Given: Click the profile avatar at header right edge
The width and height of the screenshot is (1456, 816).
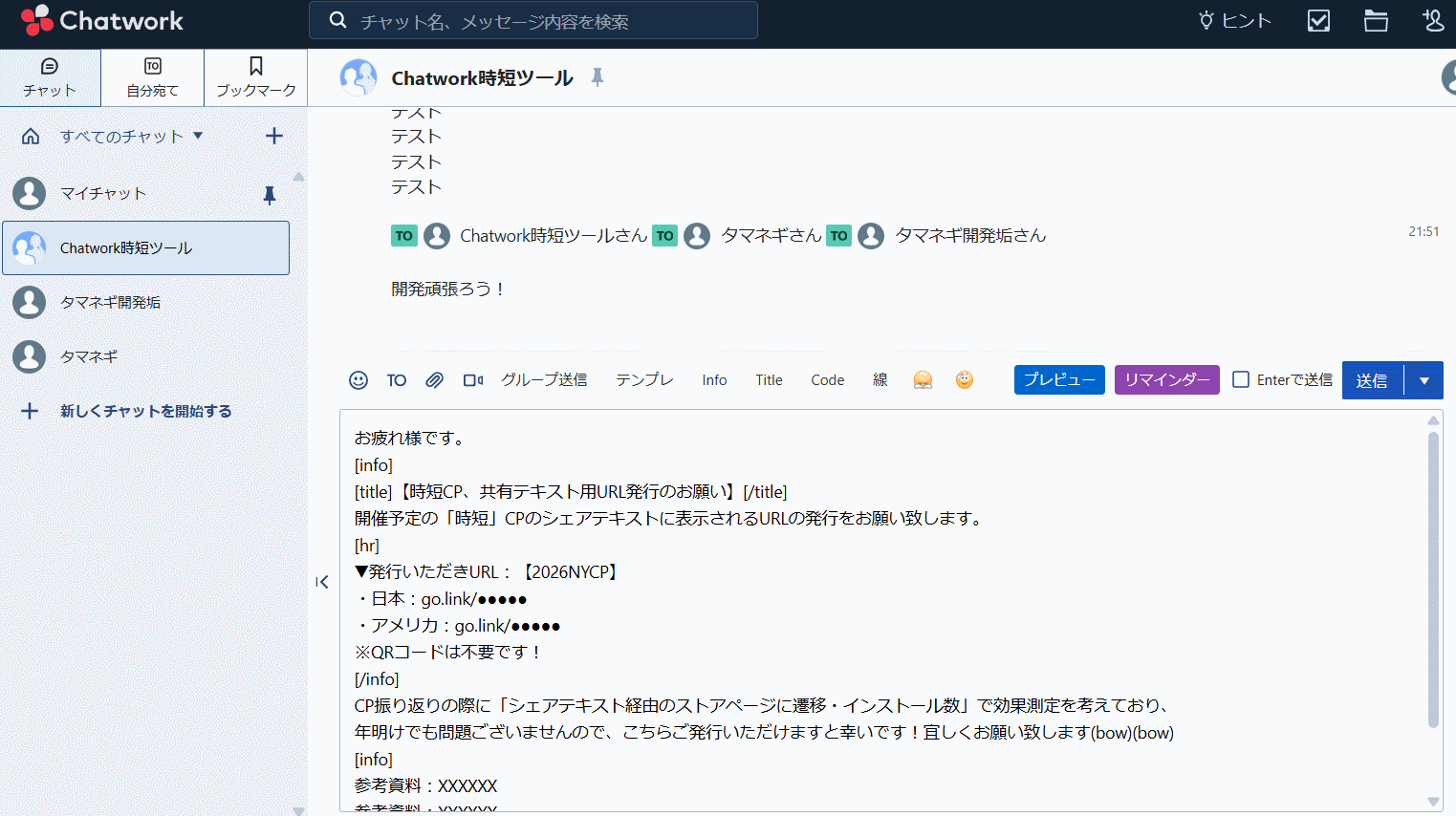Looking at the screenshot, I should point(1448,77).
